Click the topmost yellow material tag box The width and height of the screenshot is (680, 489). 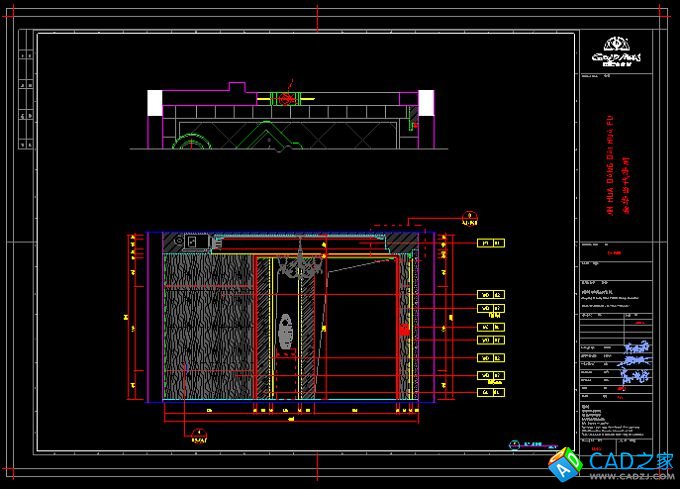coord(491,243)
